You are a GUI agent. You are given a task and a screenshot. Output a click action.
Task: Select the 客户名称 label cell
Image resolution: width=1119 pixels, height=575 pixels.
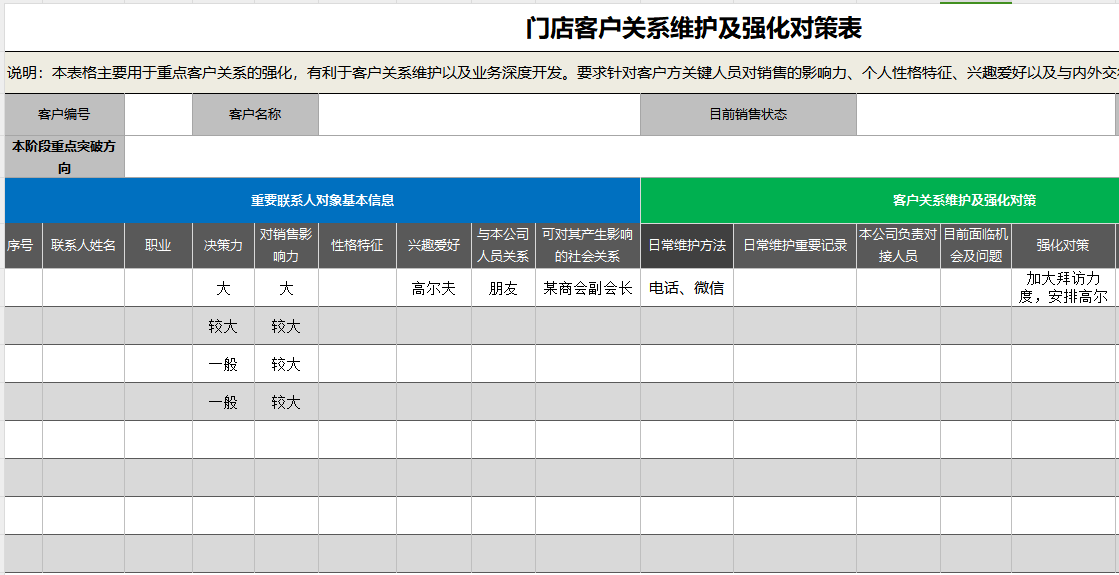click(x=255, y=114)
